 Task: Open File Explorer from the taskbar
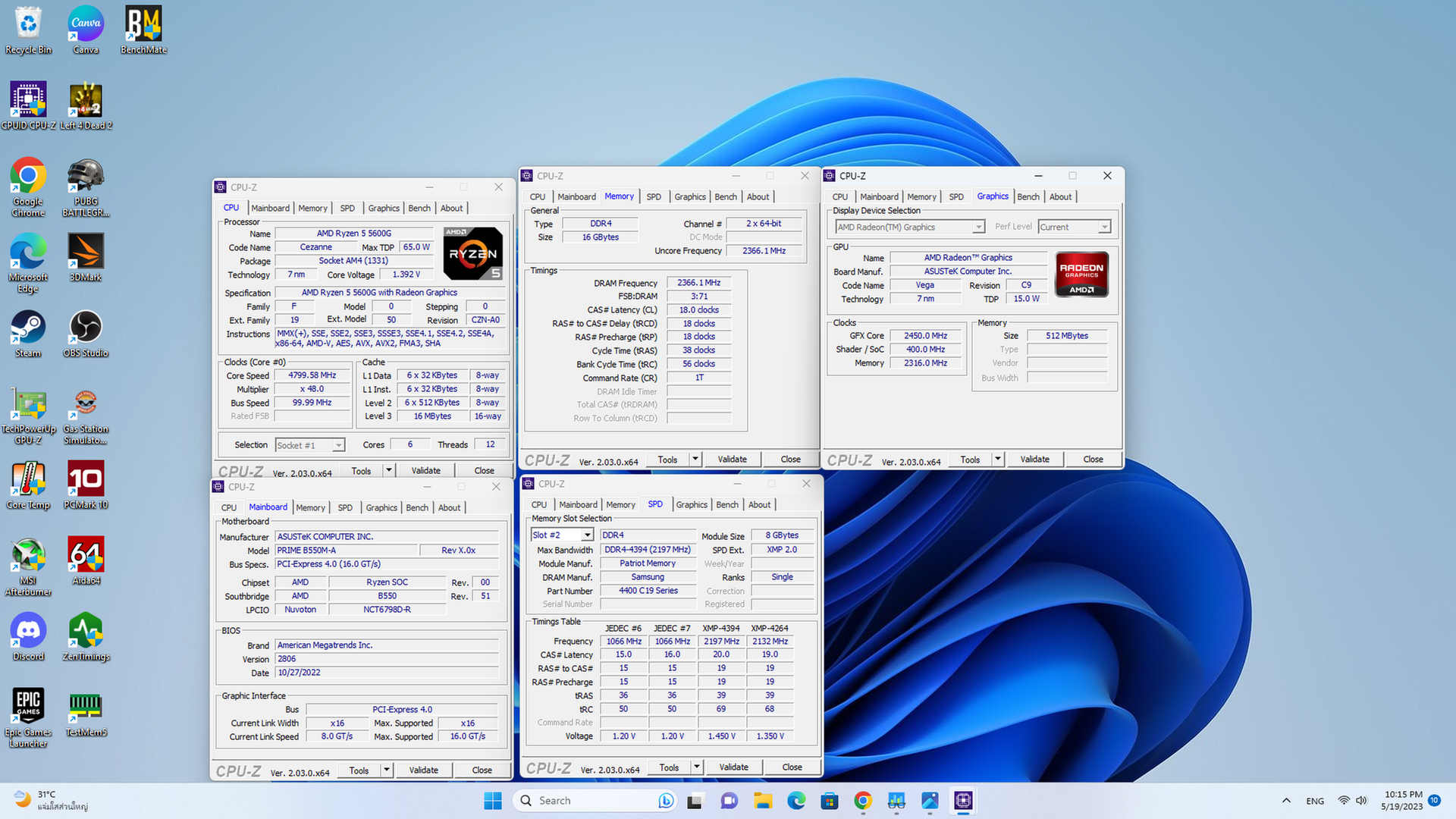point(763,801)
